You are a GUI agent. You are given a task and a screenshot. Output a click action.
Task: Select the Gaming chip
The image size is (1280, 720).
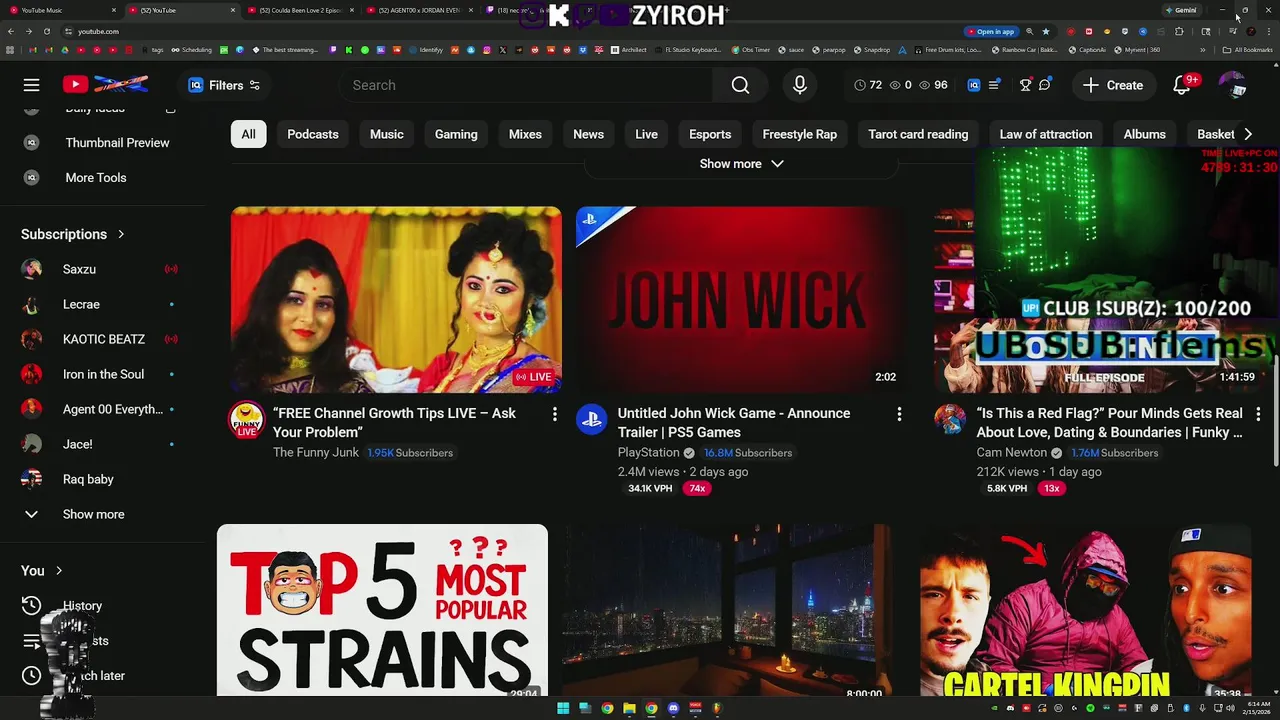[x=456, y=134]
